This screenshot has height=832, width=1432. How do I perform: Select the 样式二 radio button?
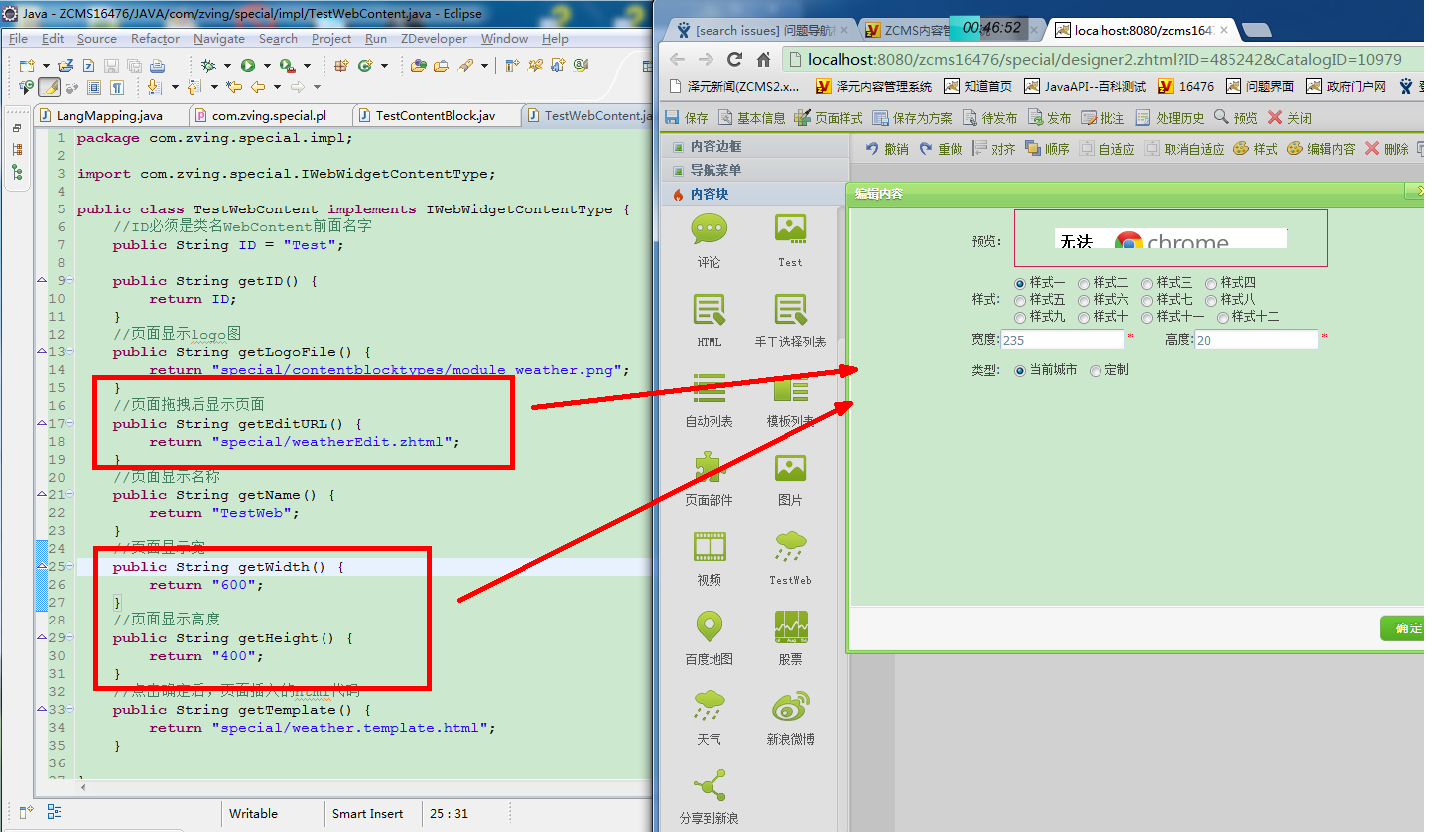point(1084,284)
